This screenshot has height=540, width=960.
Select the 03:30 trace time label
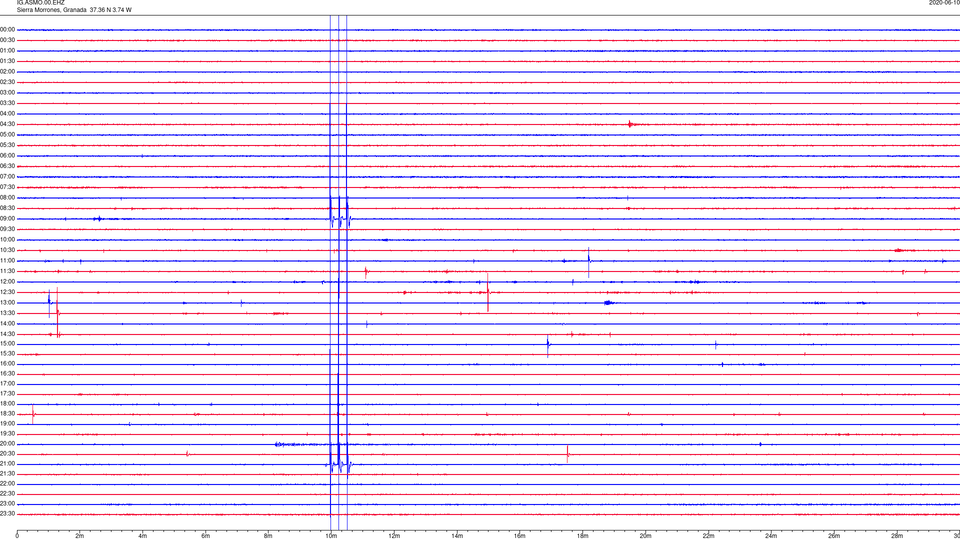8,103
